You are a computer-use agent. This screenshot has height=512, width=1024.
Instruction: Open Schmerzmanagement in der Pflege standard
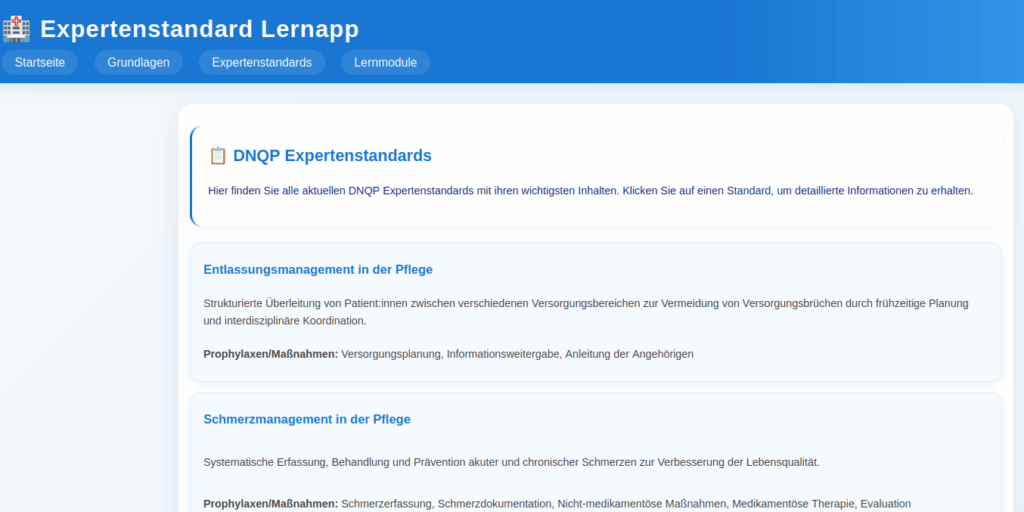tap(307, 419)
